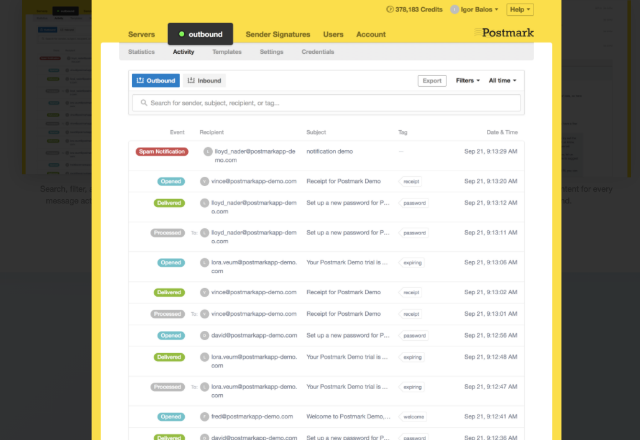Click Opened badge for 9:12:56 AM row

pyautogui.click(x=171, y=336)
